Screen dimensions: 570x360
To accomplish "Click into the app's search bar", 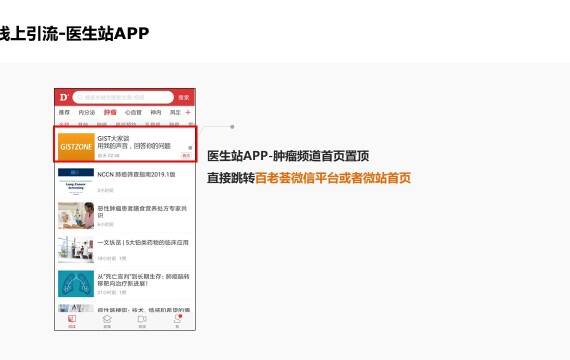I will tap(123, 97).
